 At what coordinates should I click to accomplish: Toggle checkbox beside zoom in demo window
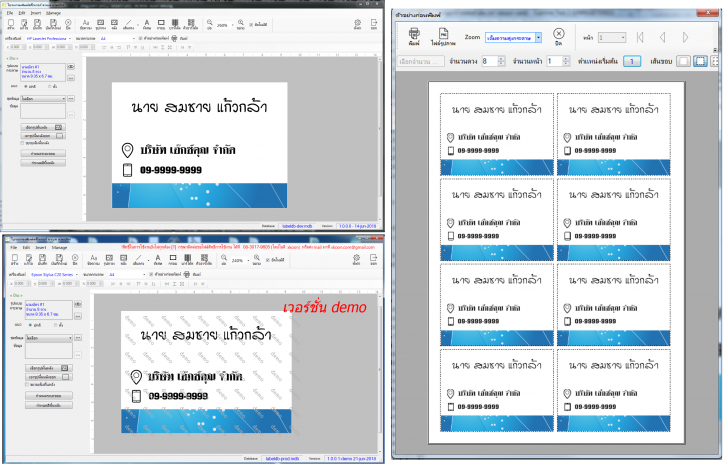point(267,260)
